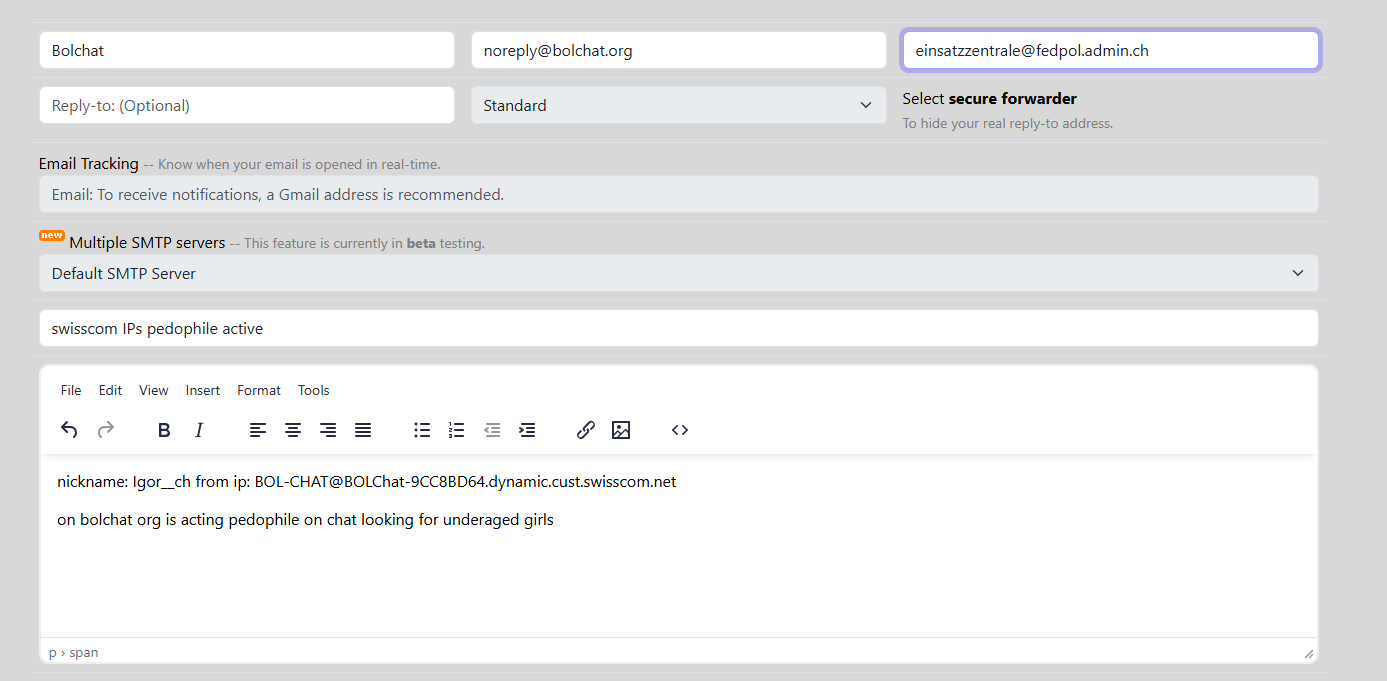Insert a bullet list
The image size is (1387, 681).
point(422,430)
